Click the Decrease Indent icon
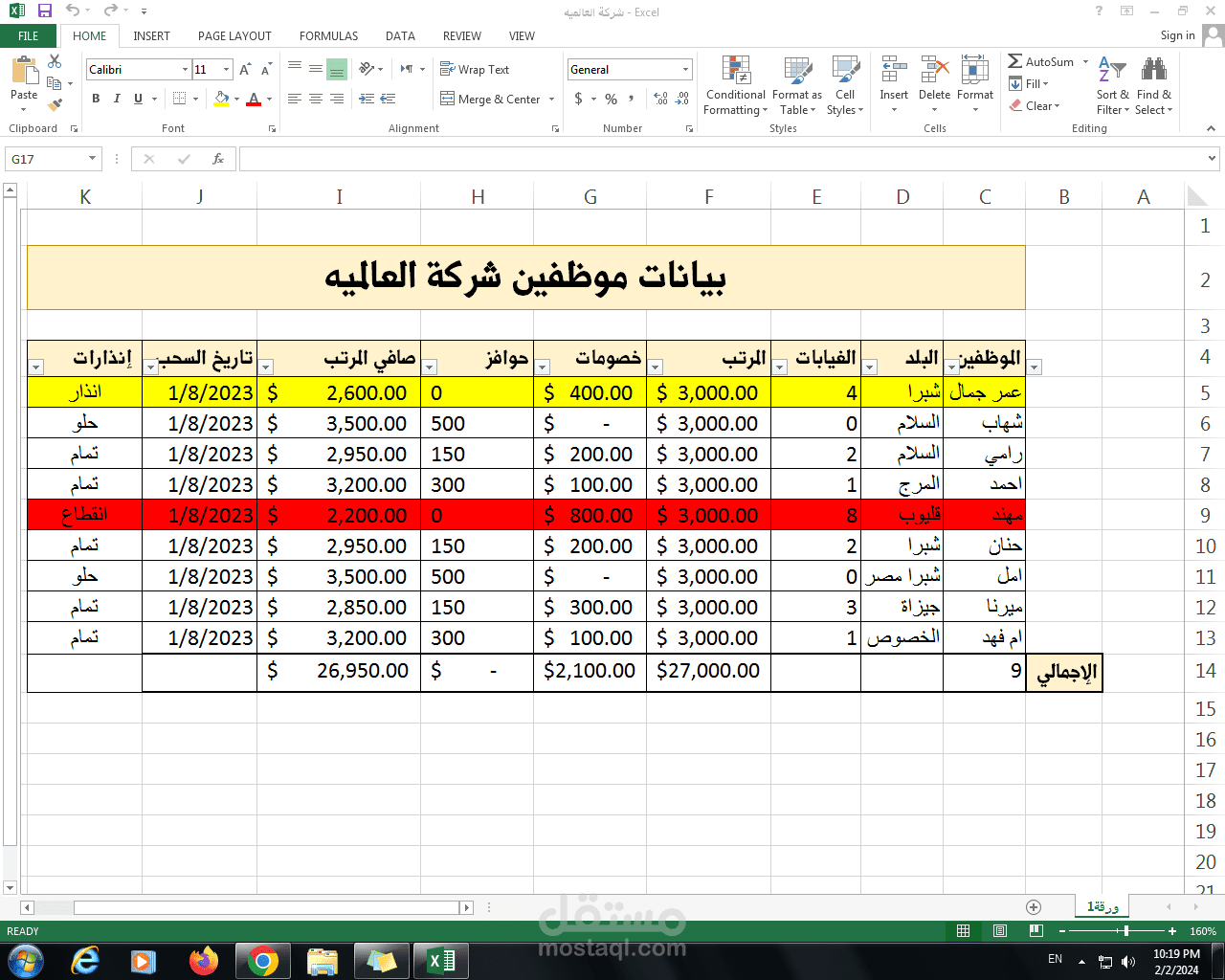The image size is (1225, 980). click(x=367, y=99)
